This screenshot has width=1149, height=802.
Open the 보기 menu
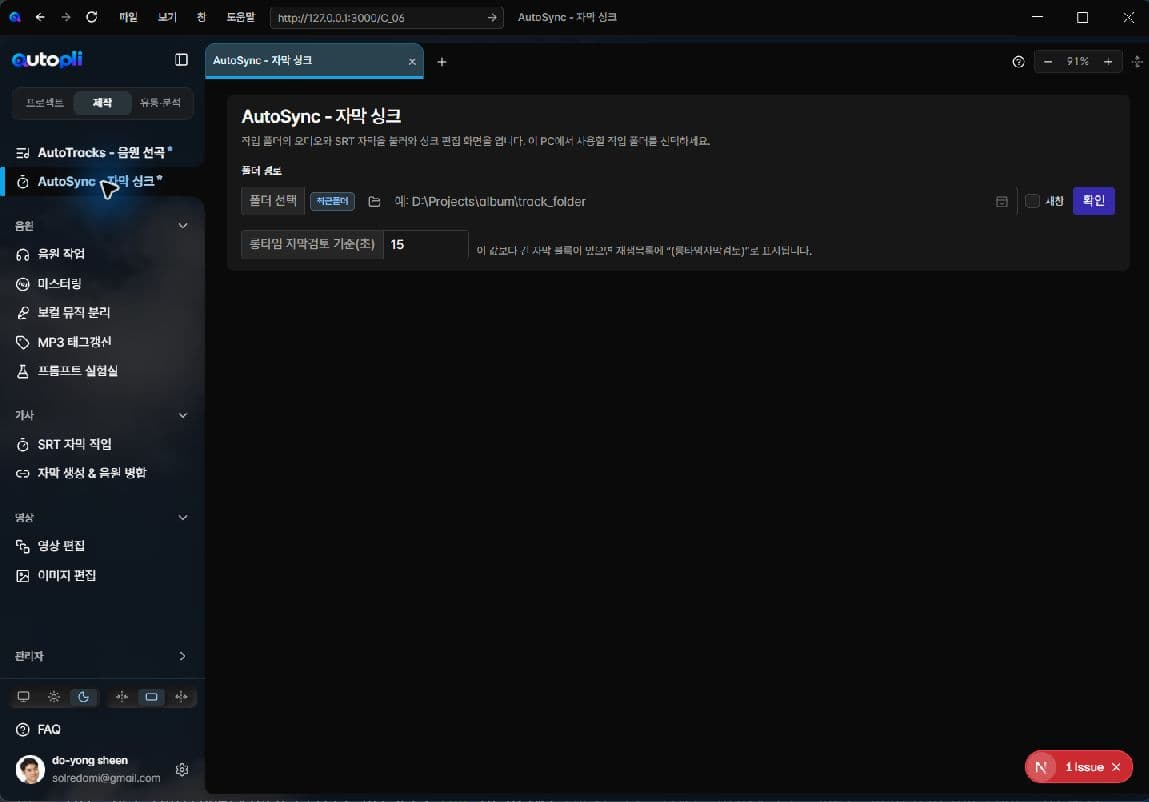click(167, 17)
